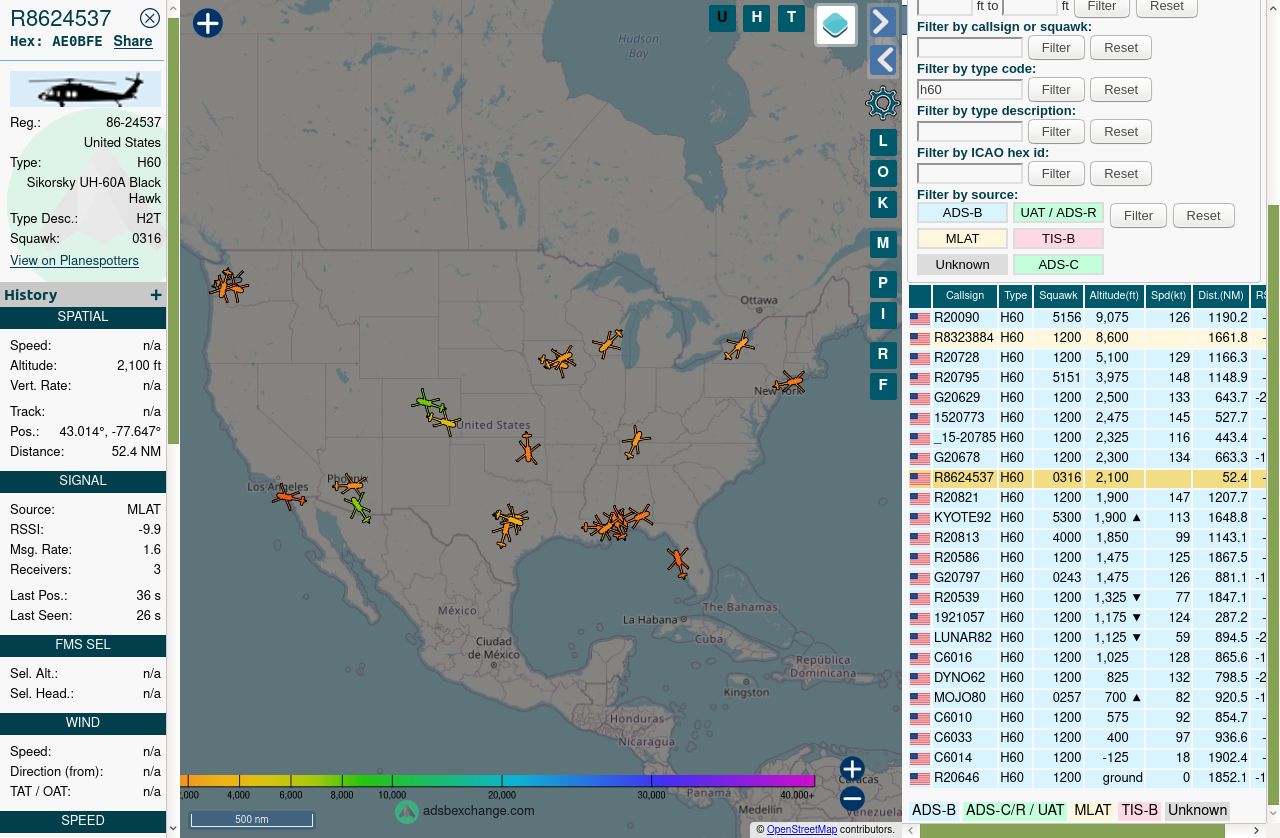Viewport: 1280px width, 838px height.
Task: Open View on Planespotters link
Action: [x=74, y=261]
